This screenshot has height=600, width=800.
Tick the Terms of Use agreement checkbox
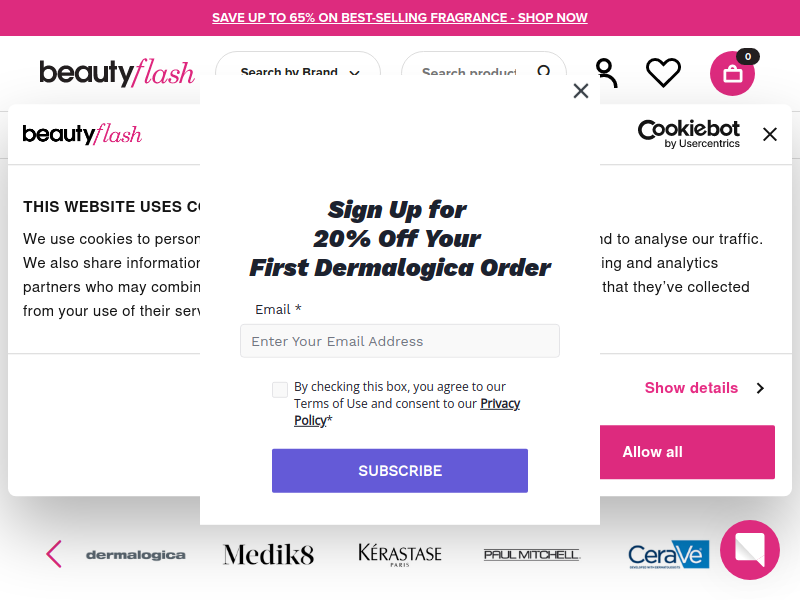pos(280,389)
